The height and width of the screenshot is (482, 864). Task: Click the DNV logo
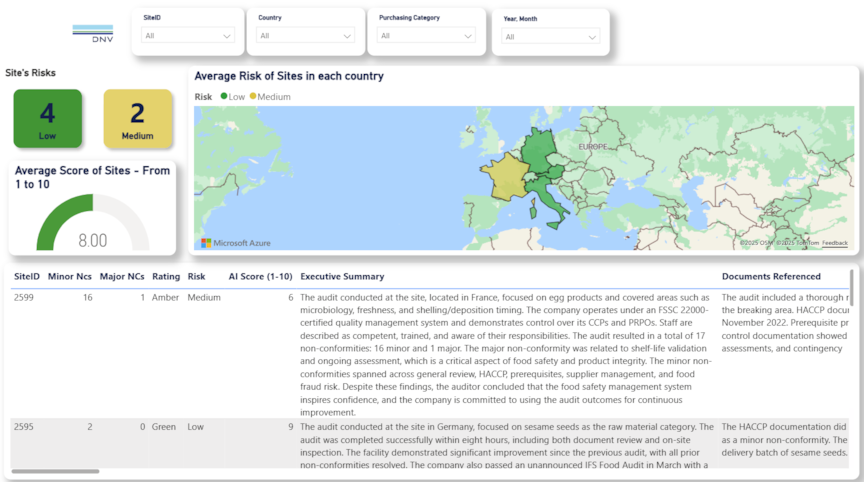click(93, 33)
